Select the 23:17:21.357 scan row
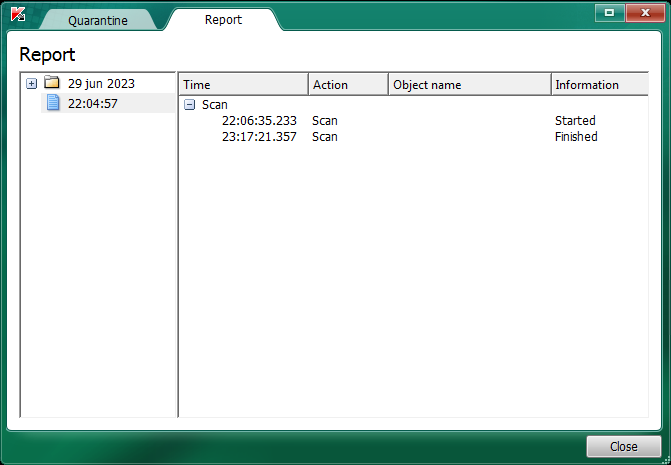Image resolution: width=671 pixels, height=465 pixels. point(259,137)
